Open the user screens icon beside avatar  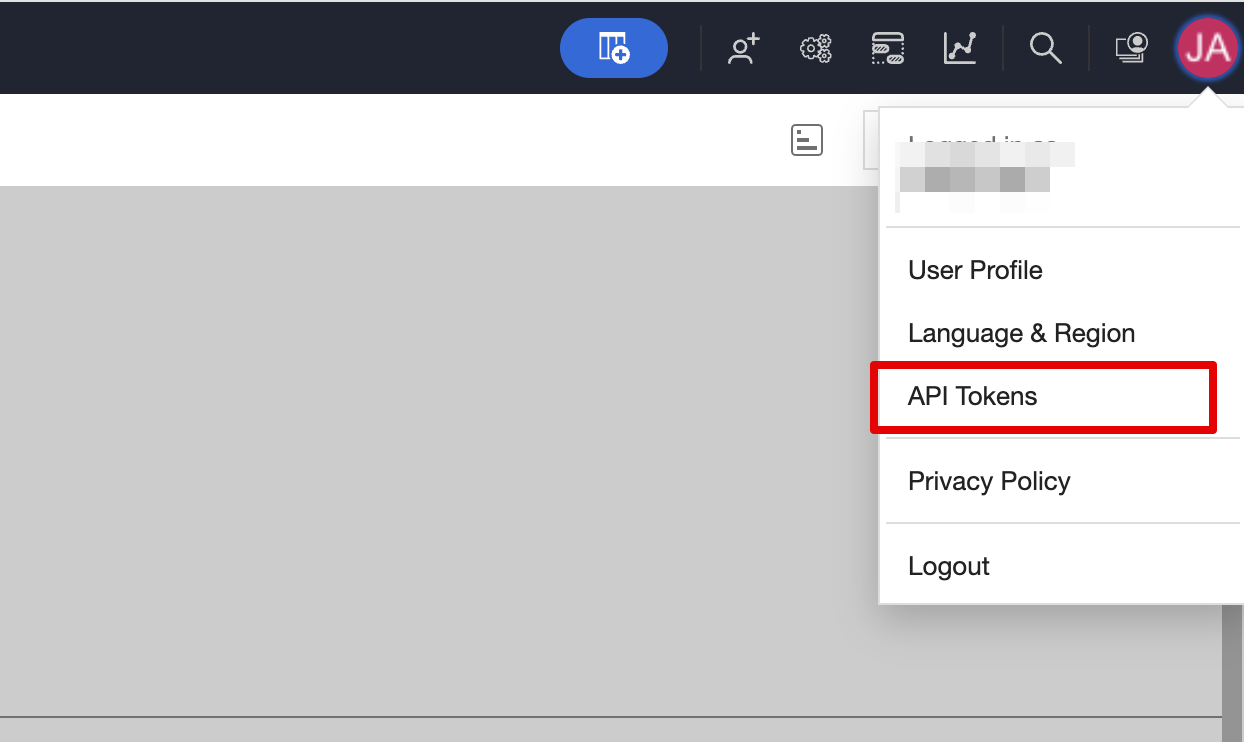(1132, 48)
